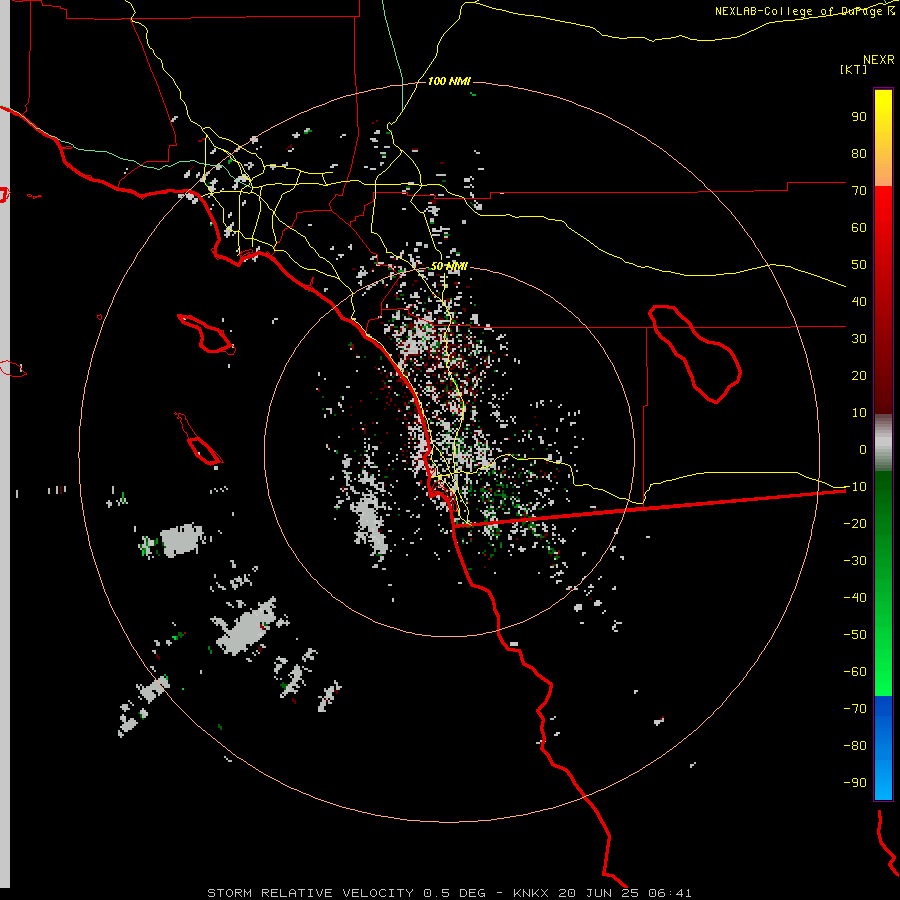
Task: Click the San Clemente Island outline
Action: (x=199, y=439)
